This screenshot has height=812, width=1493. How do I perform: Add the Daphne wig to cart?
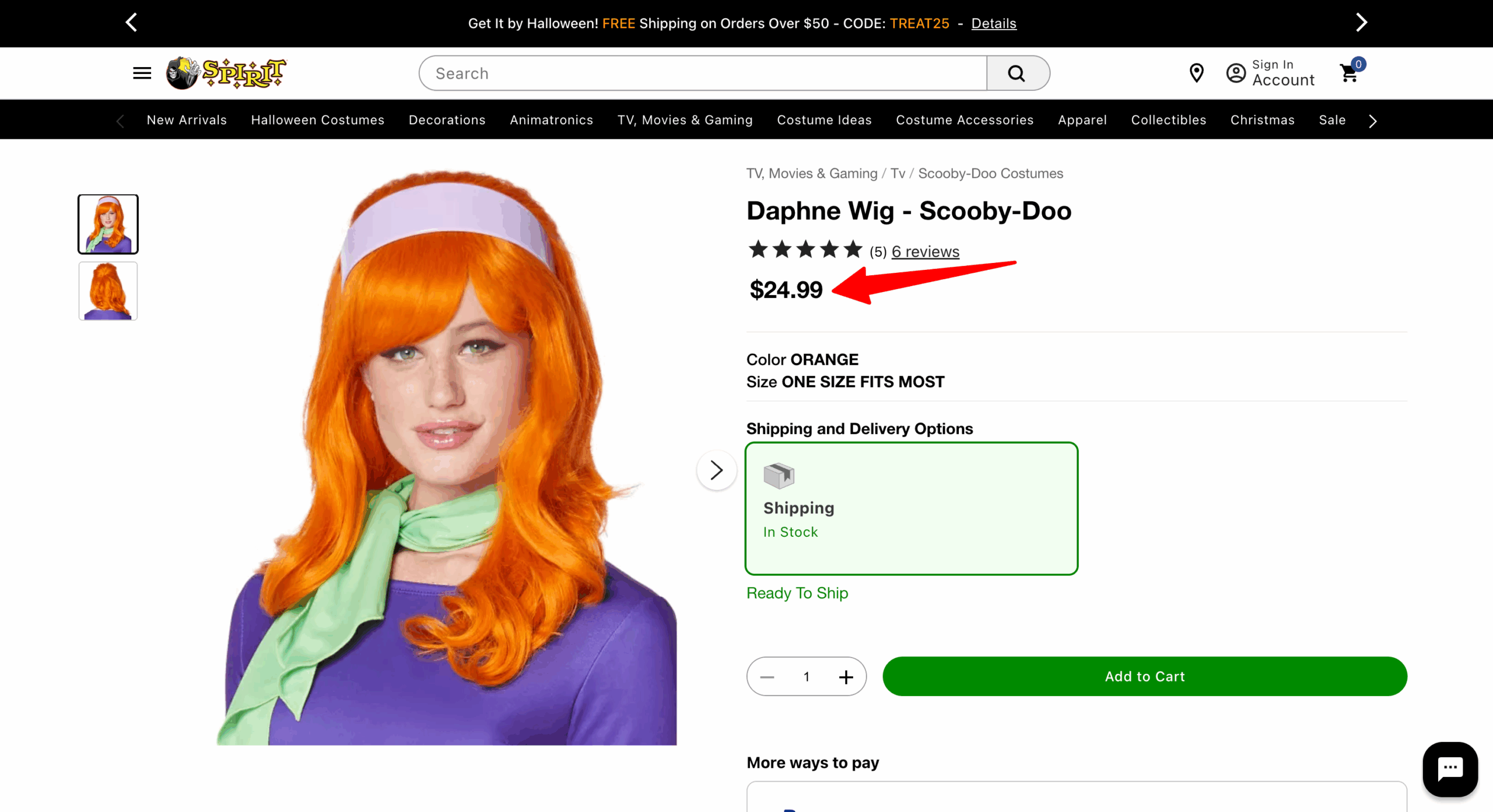pyautogui.click(x=1144, y=676)
